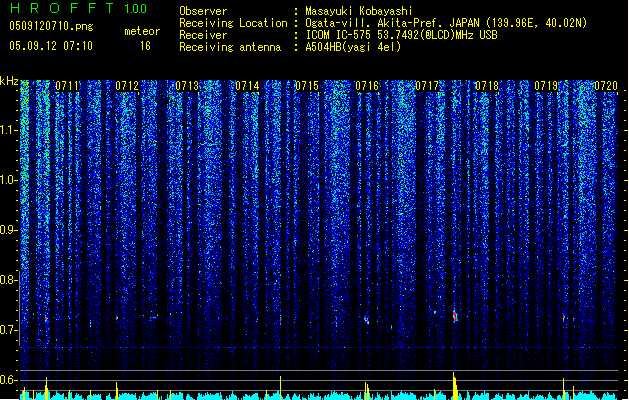Click the 0713 time marker

(187, 86)
